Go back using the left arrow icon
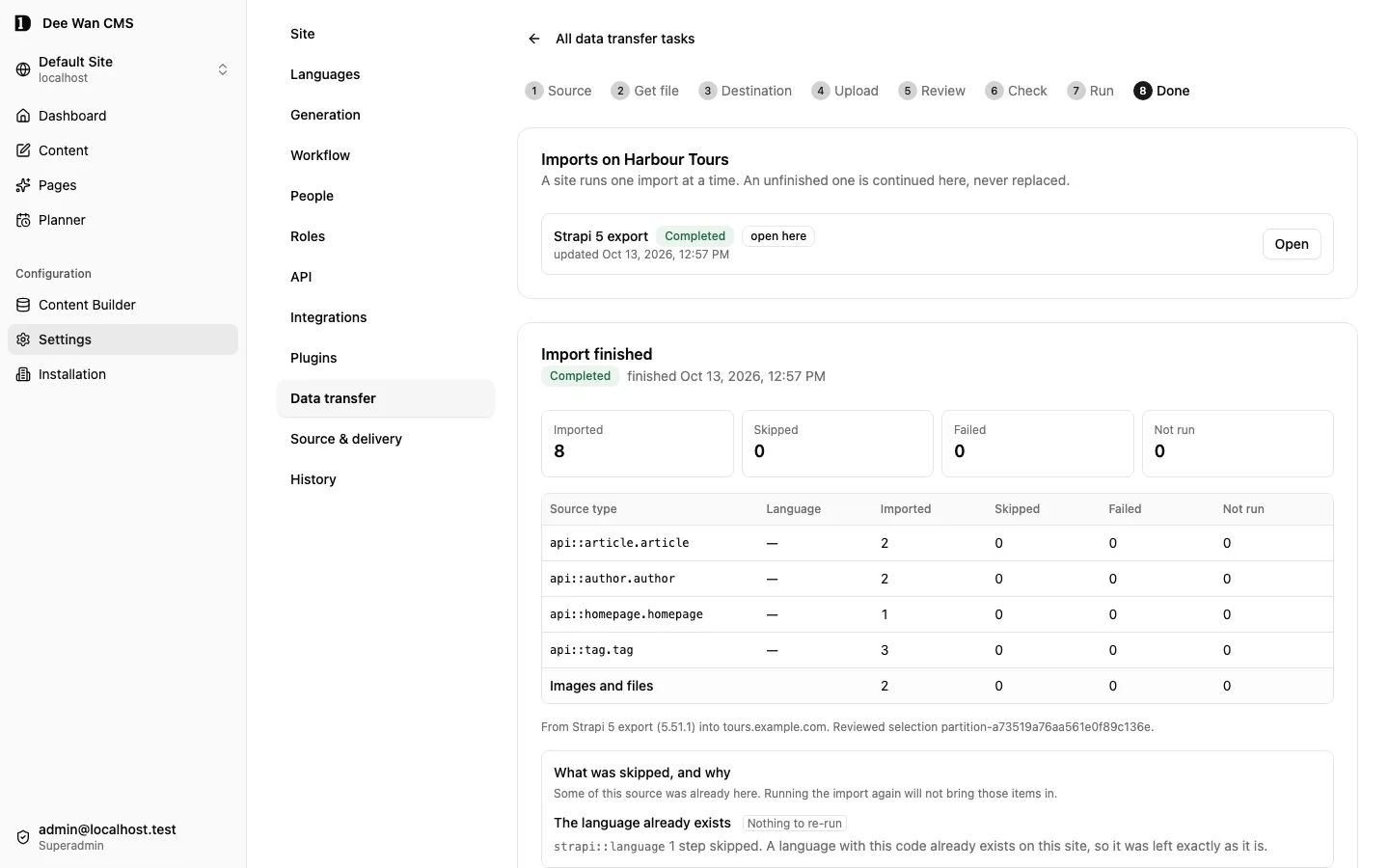 point(534,39)
